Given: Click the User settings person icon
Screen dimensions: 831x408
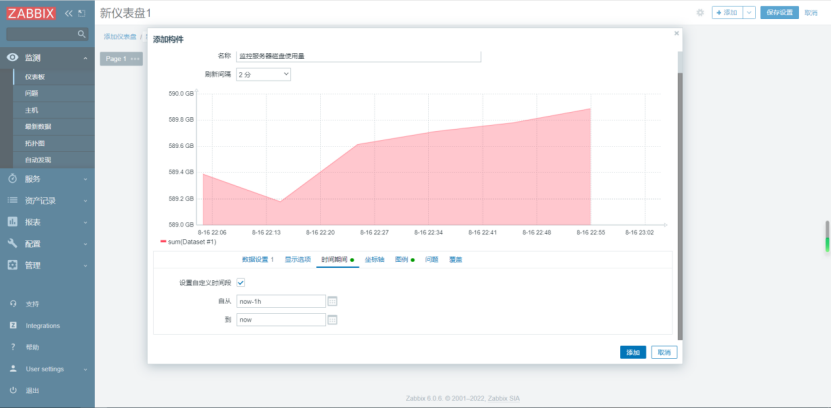Looking at the screenshot, I should click(13, 369).
